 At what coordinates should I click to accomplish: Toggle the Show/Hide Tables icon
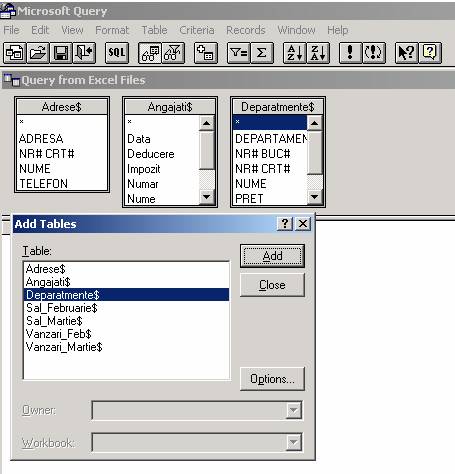coord(150,53)
